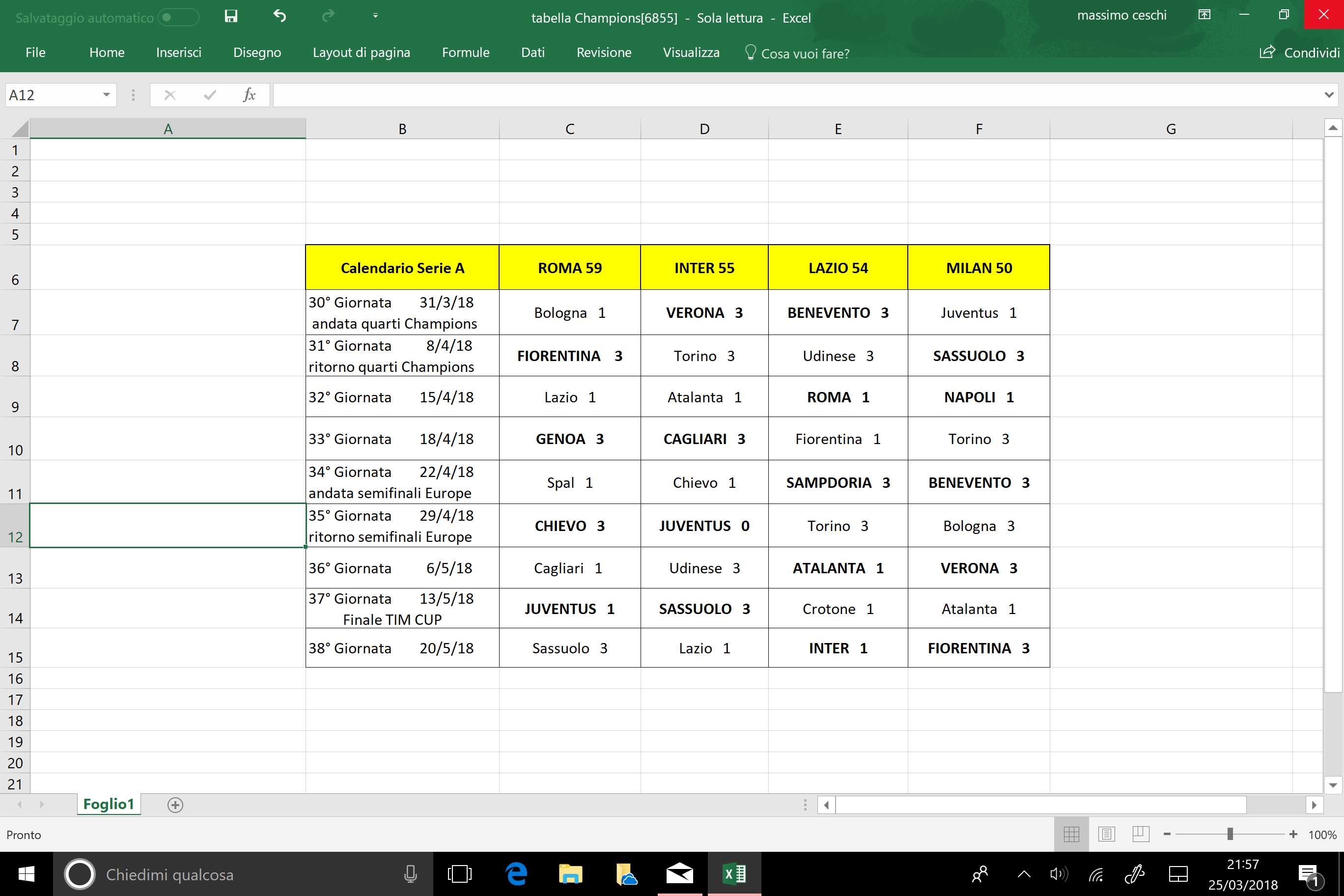This screenshot has height=896, width=1344.
Task: Open File Explorer from taskbar
Action: tap(570, 874)
